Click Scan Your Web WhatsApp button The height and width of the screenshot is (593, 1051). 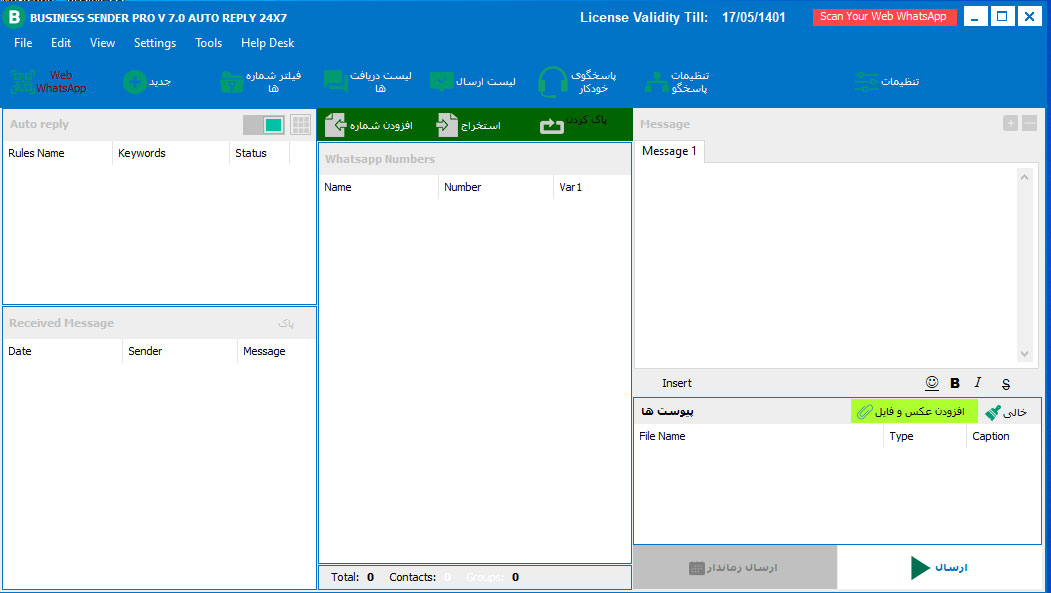[x=884, y=17]
